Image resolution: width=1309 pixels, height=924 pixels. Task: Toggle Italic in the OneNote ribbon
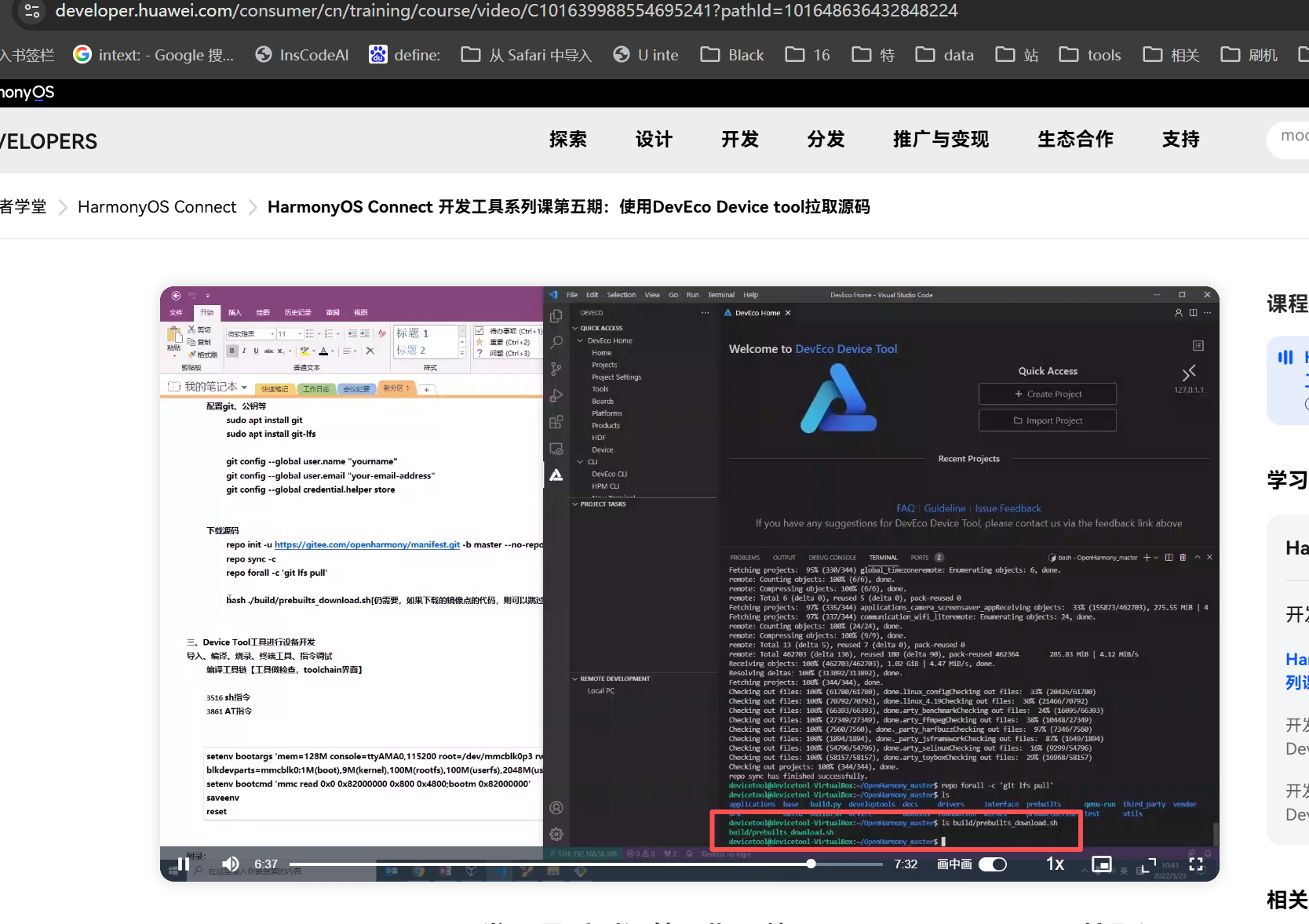(244, 351)
